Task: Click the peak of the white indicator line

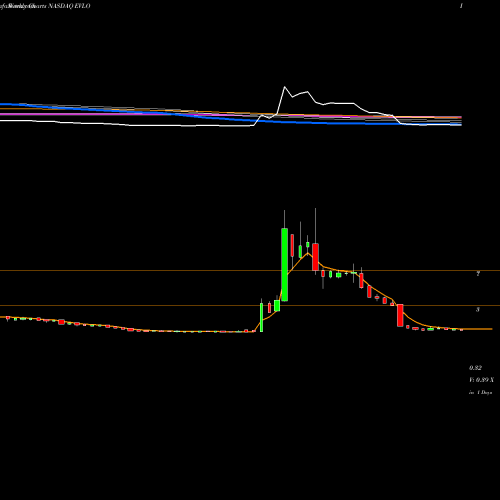Action: (285, 87)
